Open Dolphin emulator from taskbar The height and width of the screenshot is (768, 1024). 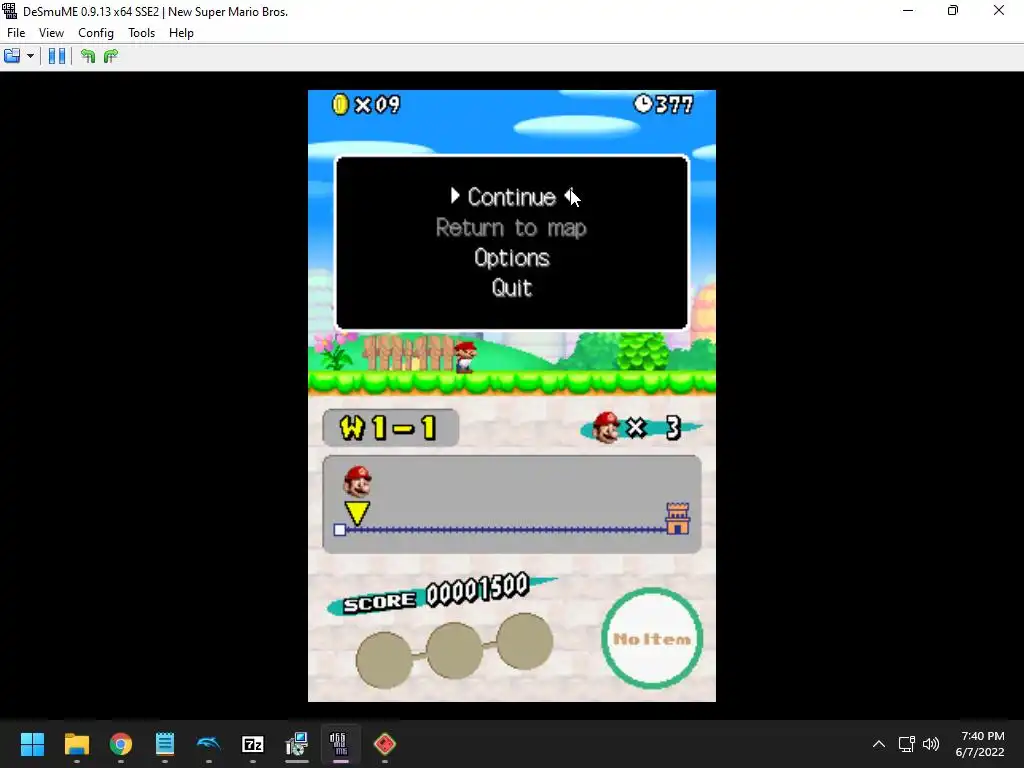[x=209, y=744]
